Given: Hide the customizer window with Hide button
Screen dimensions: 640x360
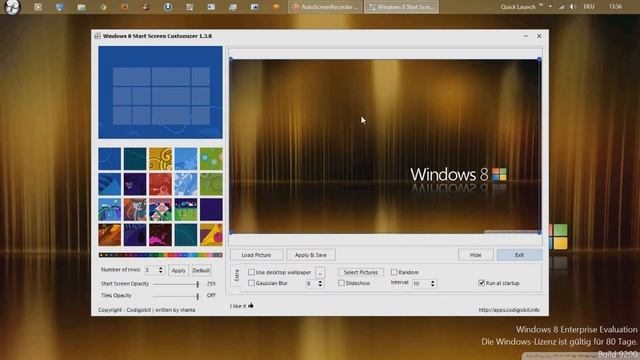Looking at the screenshot, I should [x=476, y=255].
